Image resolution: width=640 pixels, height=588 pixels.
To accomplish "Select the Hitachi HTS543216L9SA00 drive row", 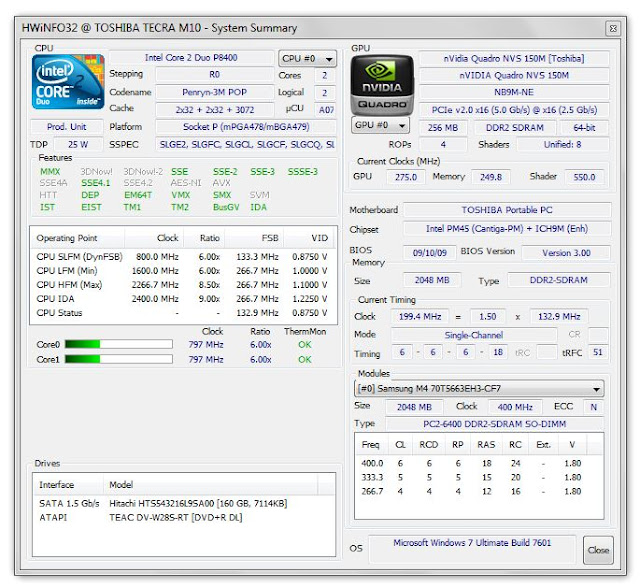I will pos(184,504).
